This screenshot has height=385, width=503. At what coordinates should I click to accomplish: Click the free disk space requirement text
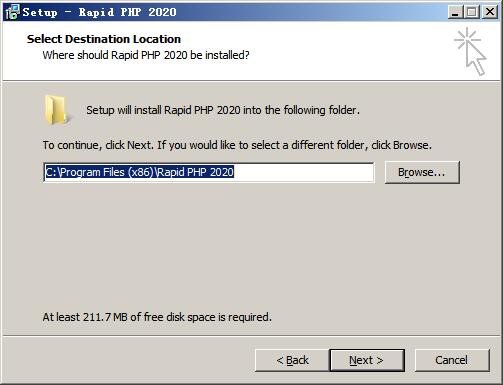click(x=157, y=317)
